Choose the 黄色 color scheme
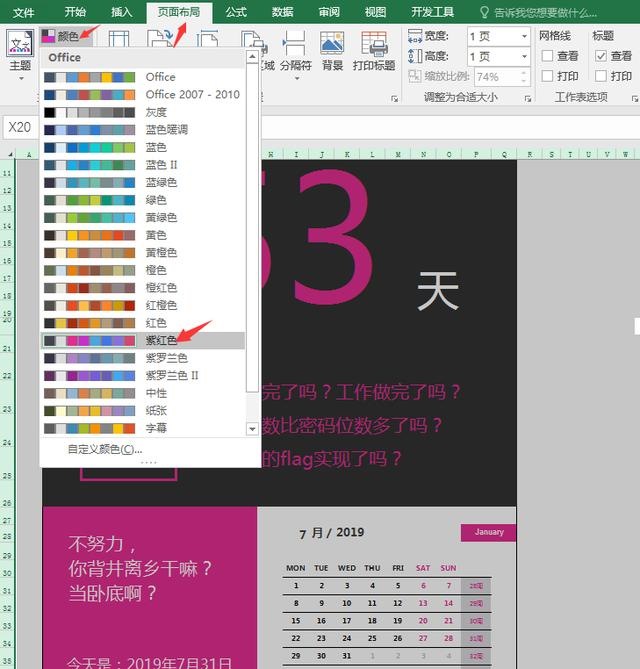 coord(143,235)
